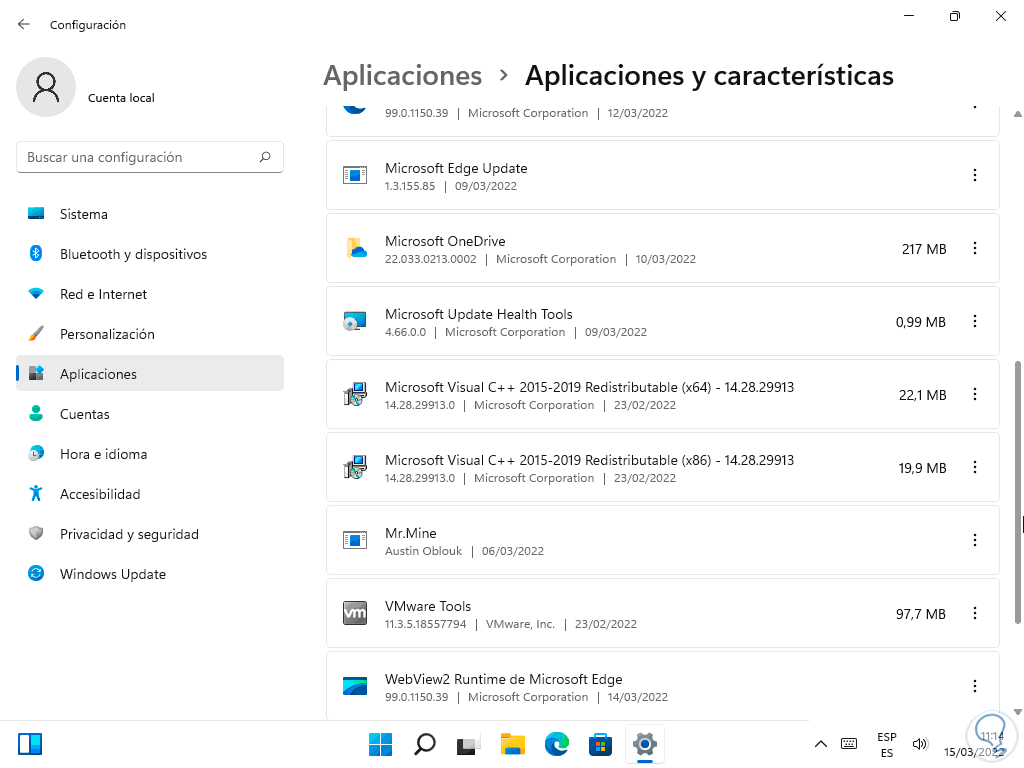Click the OneDrive app icon
Screen dimensions: 1024x768
[x=355, y=248]
